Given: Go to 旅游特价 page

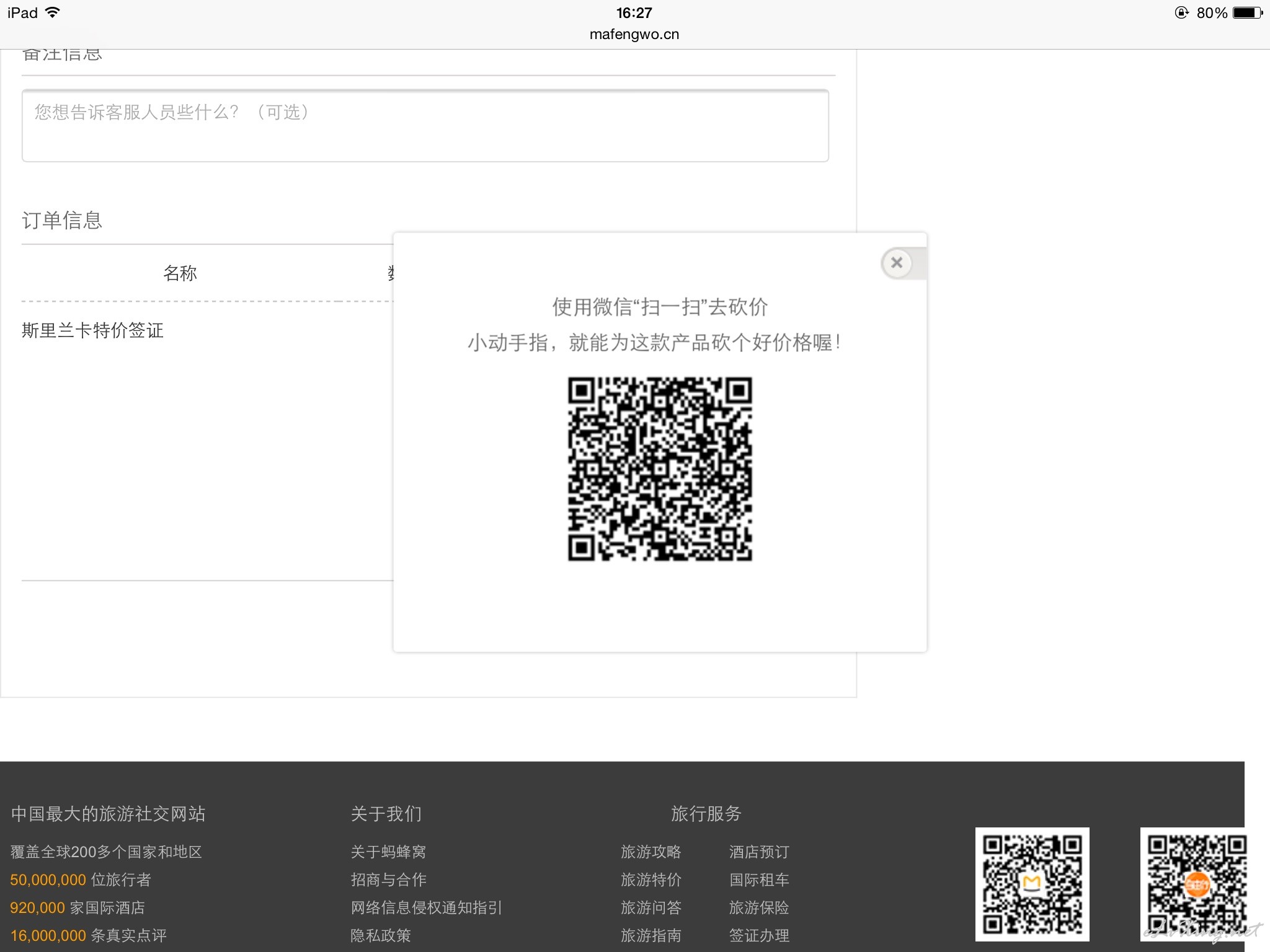Looking at the screenshot, I should click(x=651, y=879).
